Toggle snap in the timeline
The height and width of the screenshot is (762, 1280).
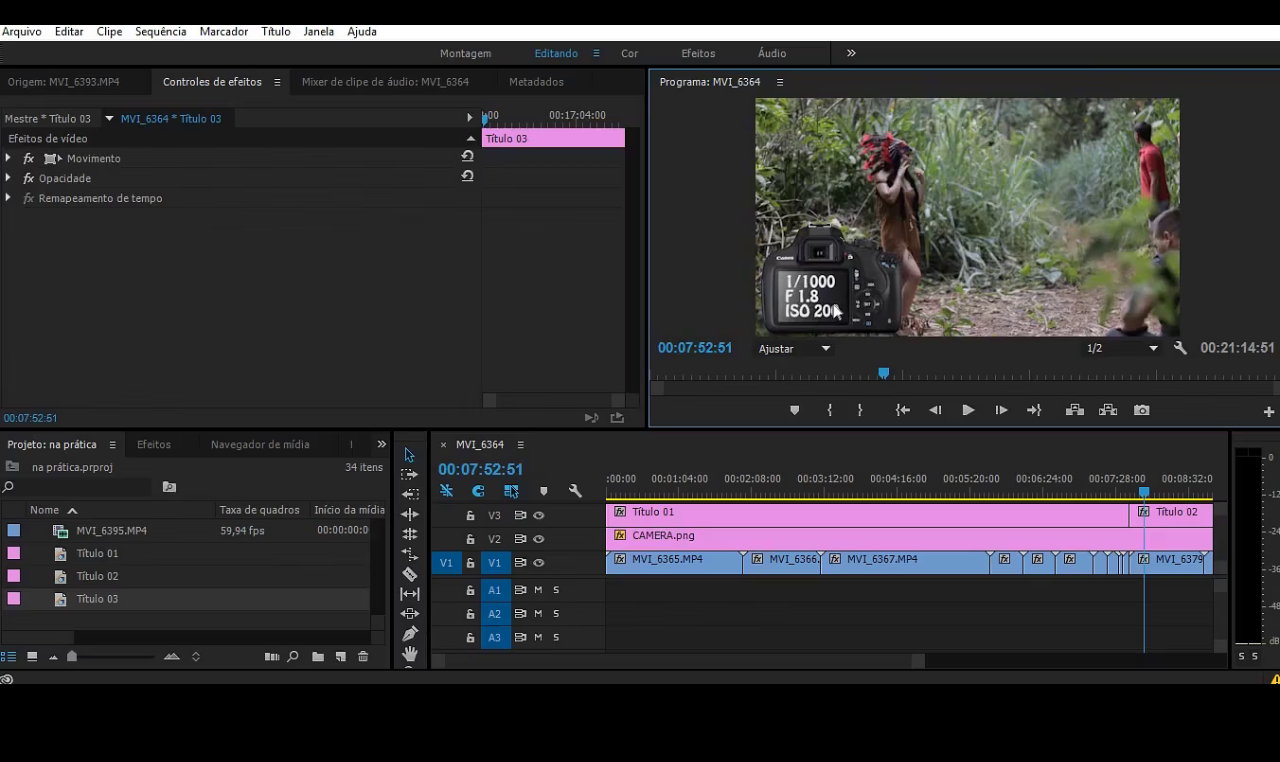tap(478, 491)
